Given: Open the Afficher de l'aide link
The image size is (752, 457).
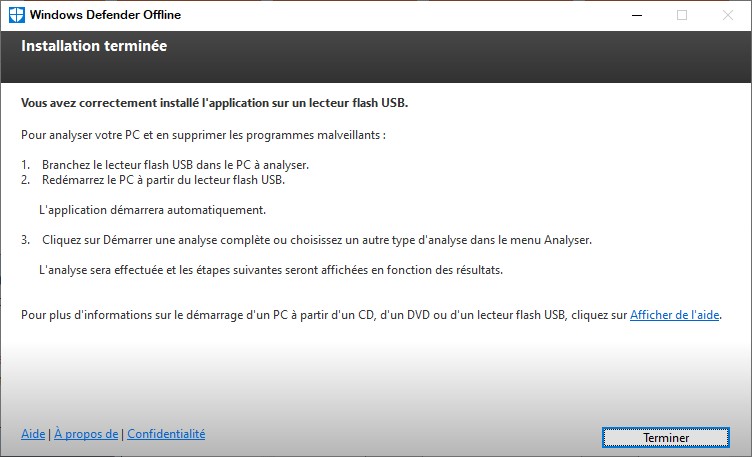Looking at the screenshot, I should tap(675, 315).
